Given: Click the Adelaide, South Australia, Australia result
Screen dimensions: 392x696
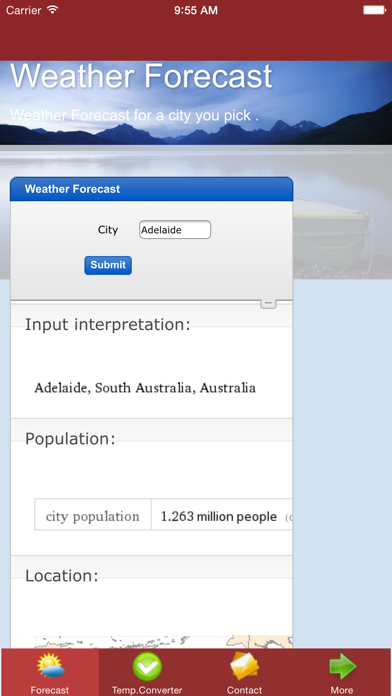Looking at the screenshot, I should point(145,388).
